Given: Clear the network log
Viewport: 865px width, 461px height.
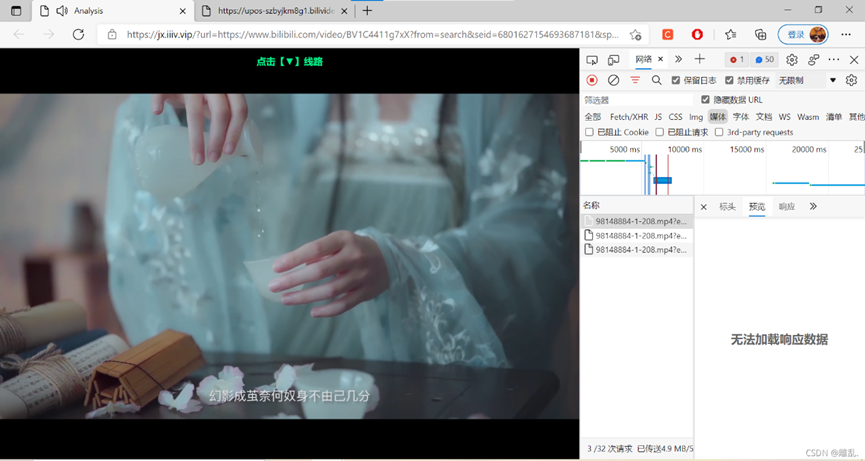Looking at the screenshot, I should [613, 80].
